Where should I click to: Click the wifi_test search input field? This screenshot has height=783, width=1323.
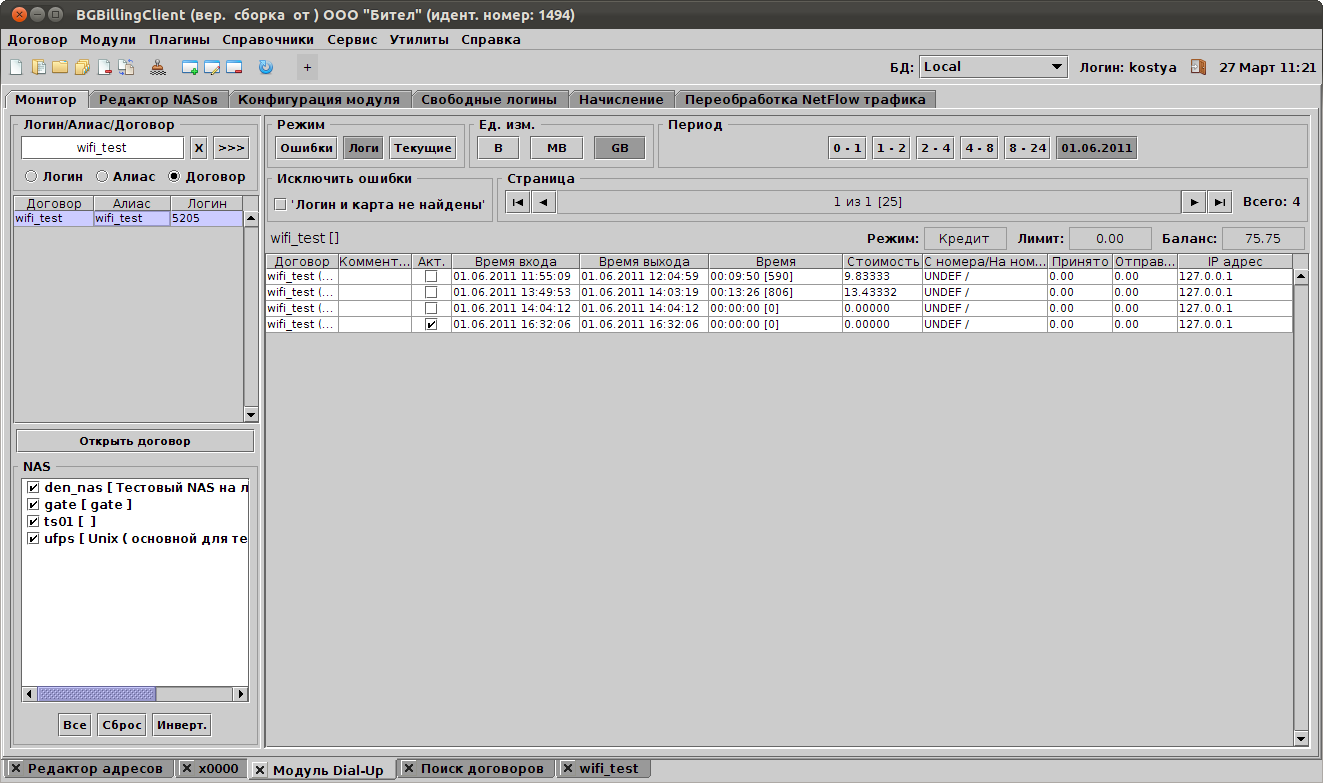102,148
